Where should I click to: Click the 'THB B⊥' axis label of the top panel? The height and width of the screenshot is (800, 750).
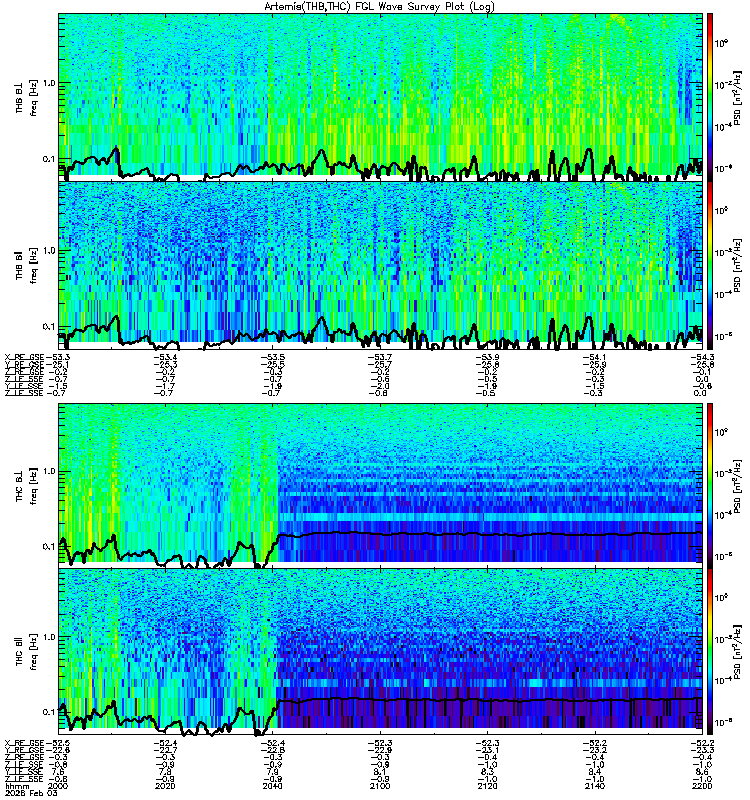[x=19, y=98]
